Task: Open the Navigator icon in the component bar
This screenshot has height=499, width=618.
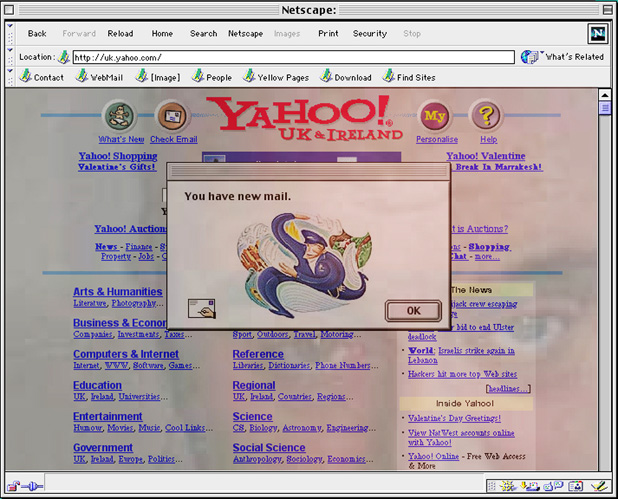Action: click(x=508, y=486)
